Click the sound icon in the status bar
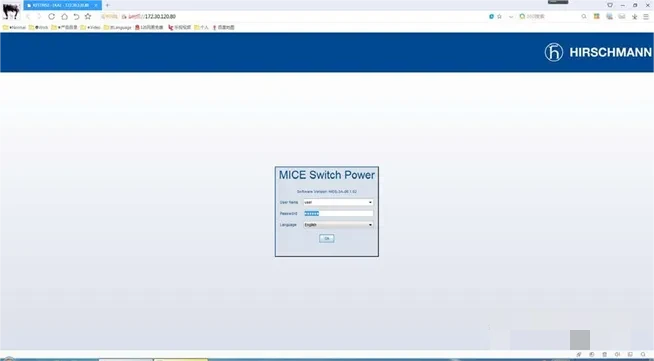654x361 pixels. pyautogui.click(x=618, y=354)
